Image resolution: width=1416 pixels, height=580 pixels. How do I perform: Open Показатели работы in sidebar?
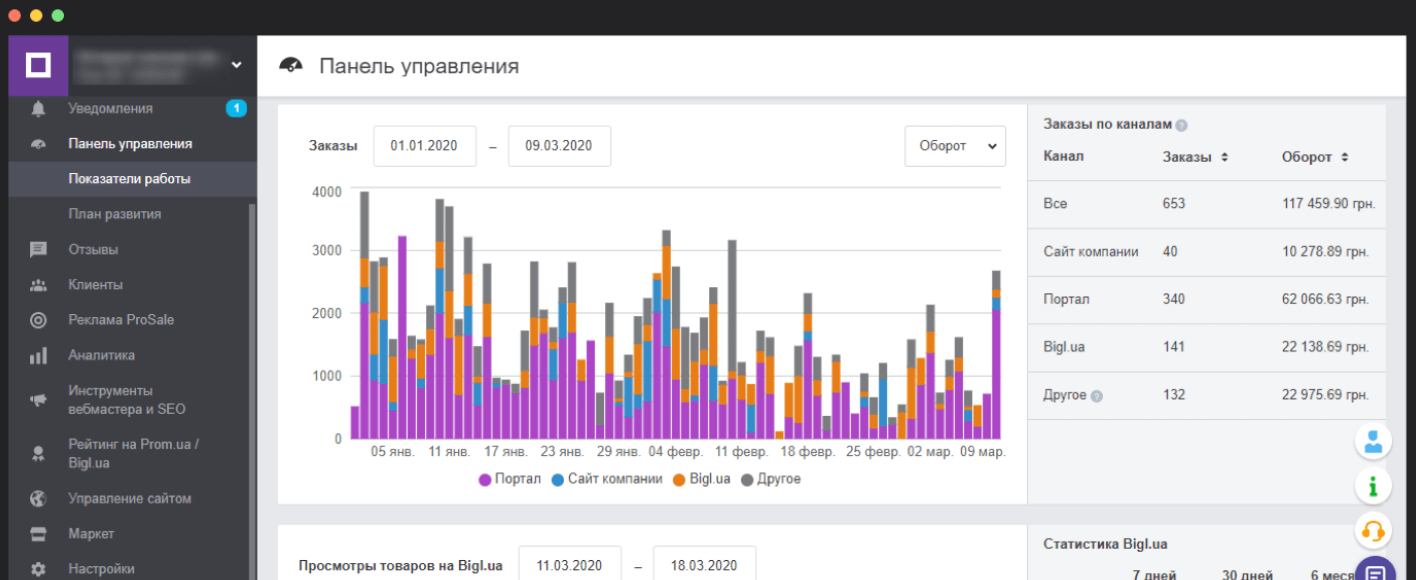(x=129, y=179)
